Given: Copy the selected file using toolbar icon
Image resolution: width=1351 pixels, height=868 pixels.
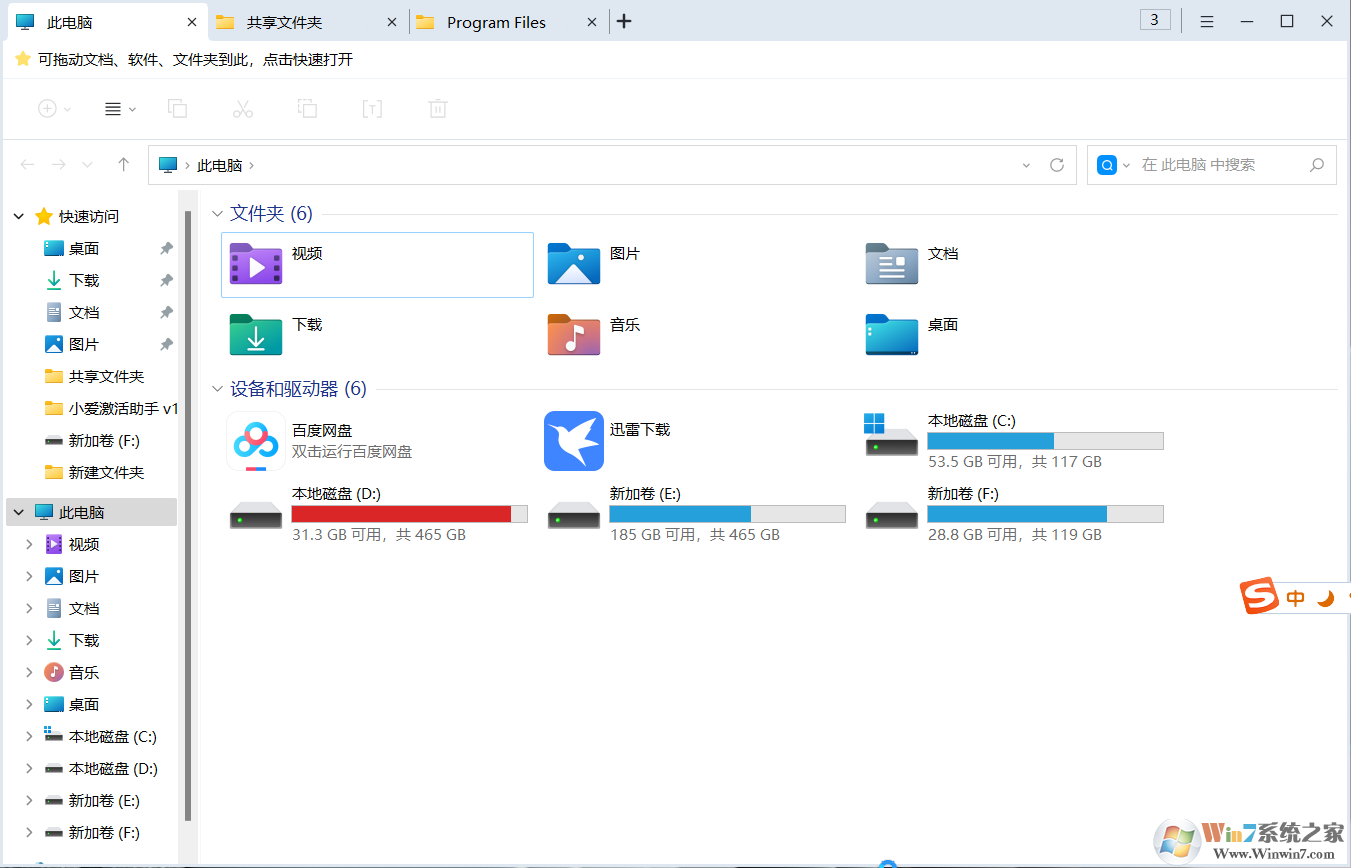Looking at the screenshot, I should tap(178, 108).
